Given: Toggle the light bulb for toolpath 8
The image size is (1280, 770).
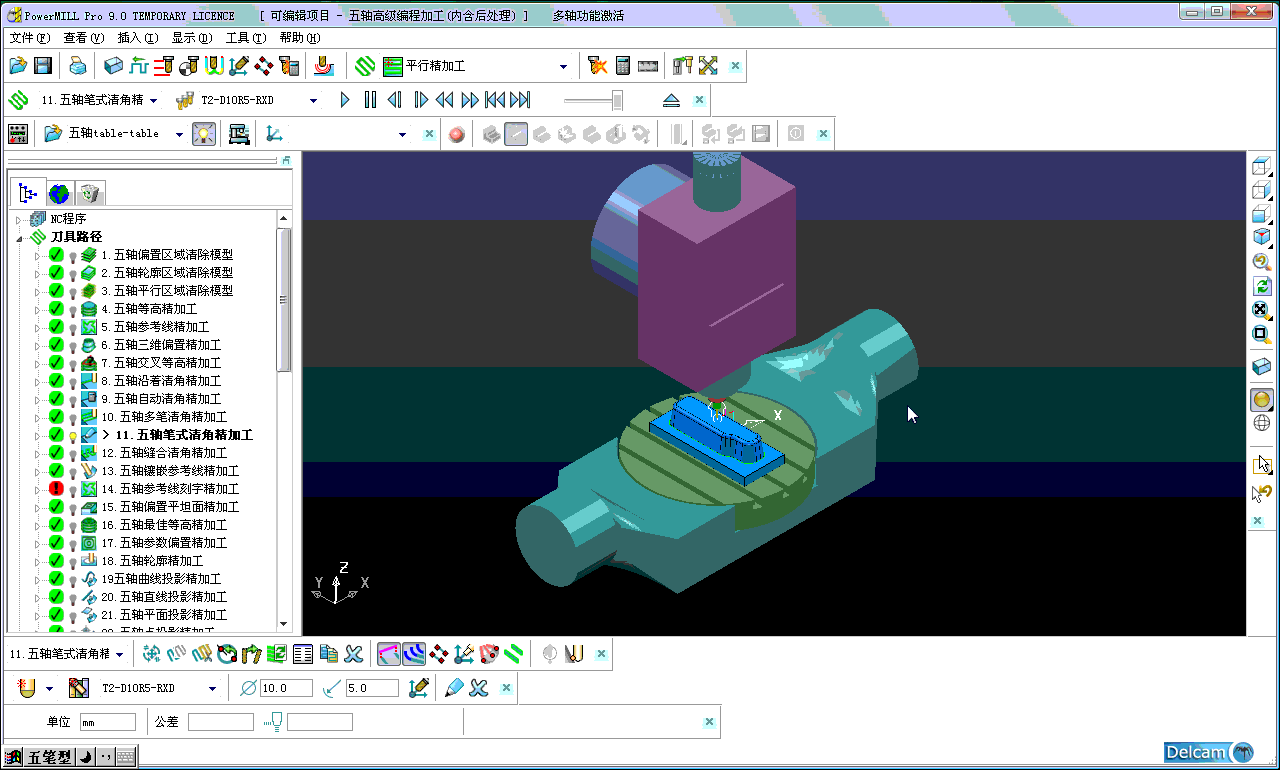Looking at the screenshot, I should 73,382.
